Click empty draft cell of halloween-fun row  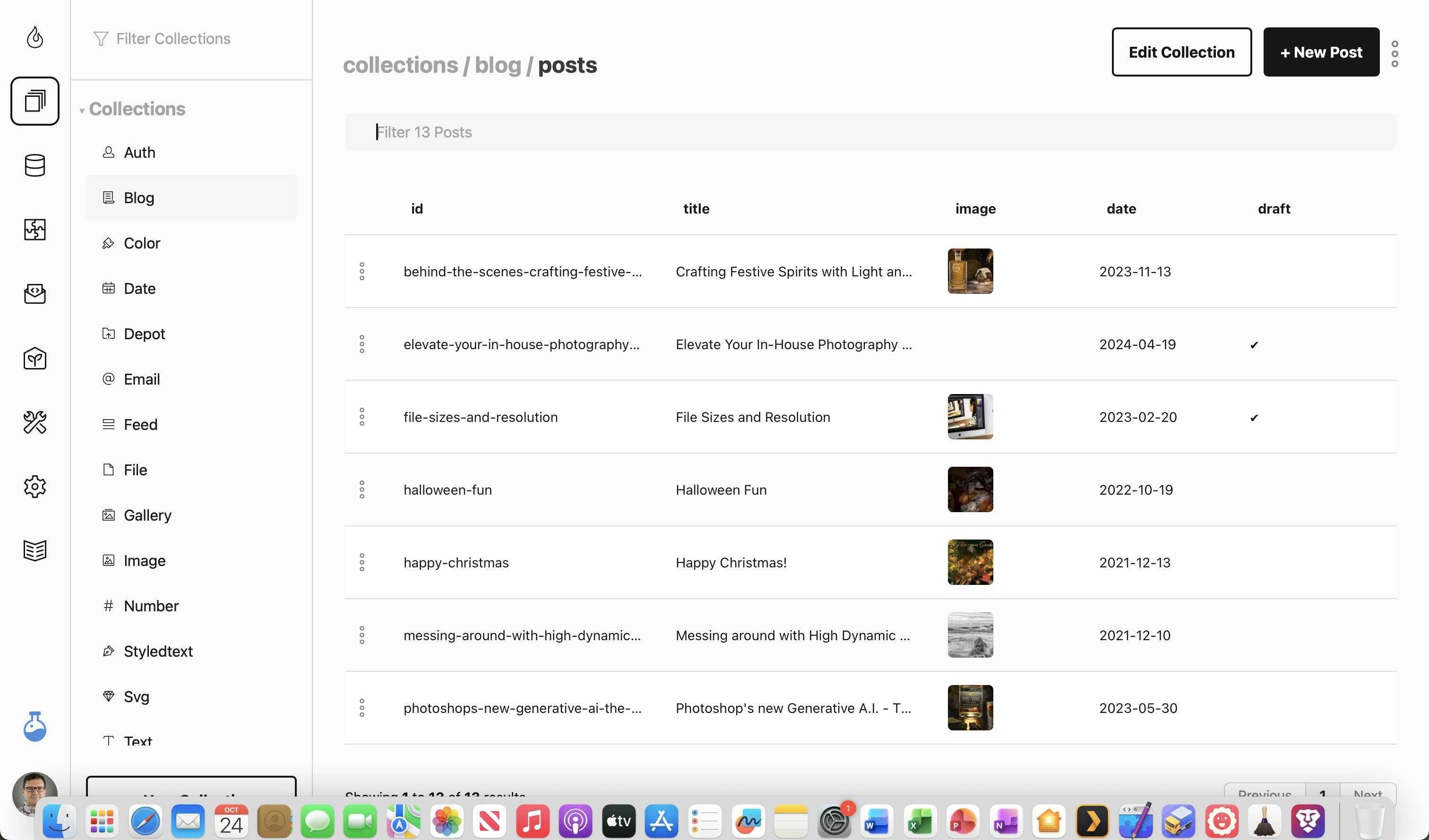(1254, 490)
